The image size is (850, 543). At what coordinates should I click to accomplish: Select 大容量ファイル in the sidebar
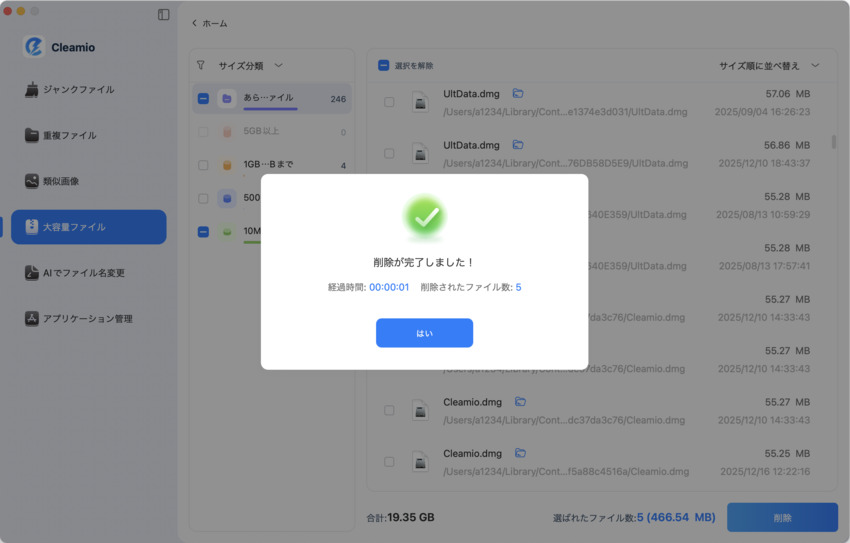pyautogui.click(x=89, y=227)
